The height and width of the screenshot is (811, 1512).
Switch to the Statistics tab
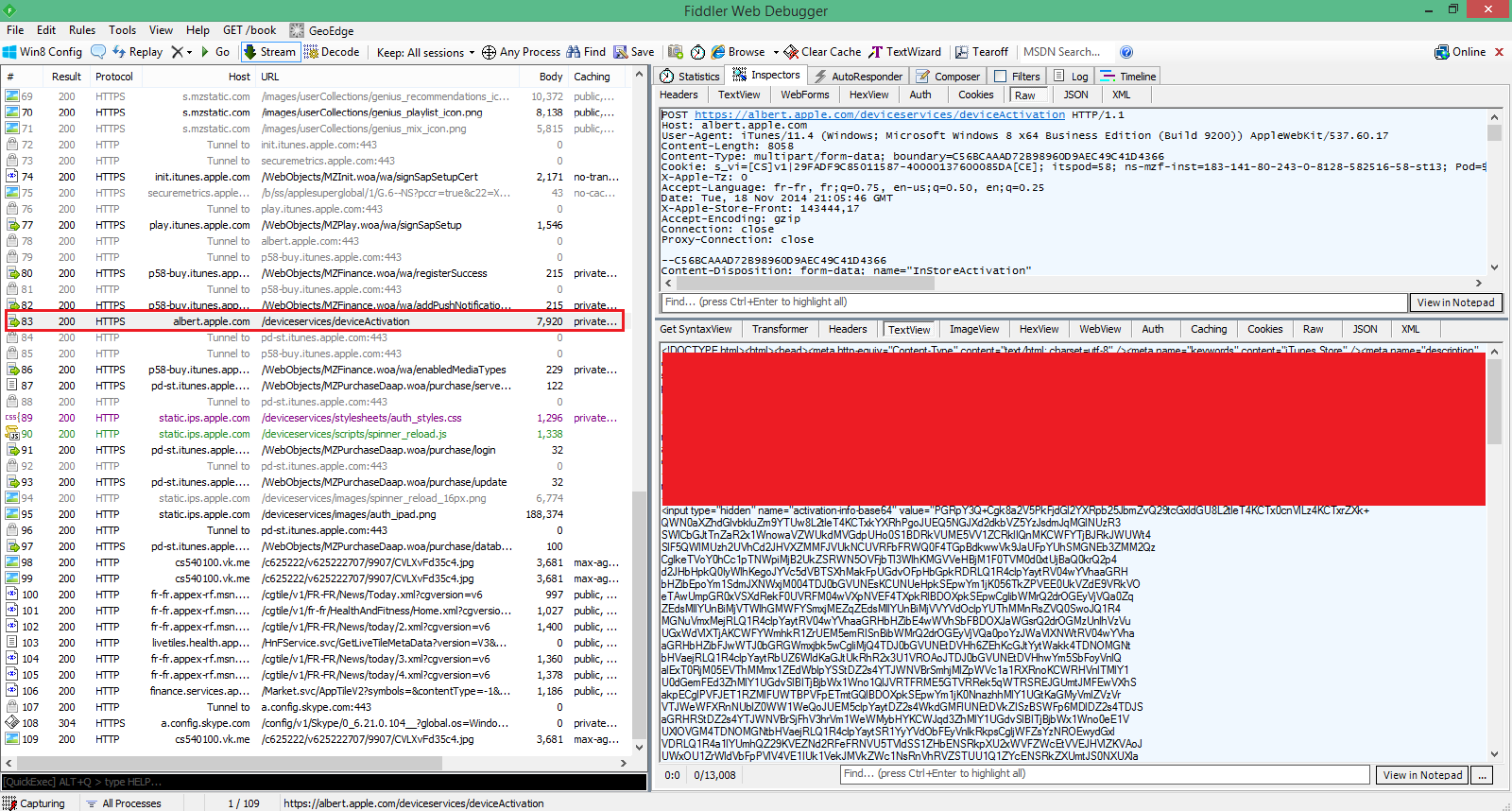pyautogui.click(x=691, y=77)
